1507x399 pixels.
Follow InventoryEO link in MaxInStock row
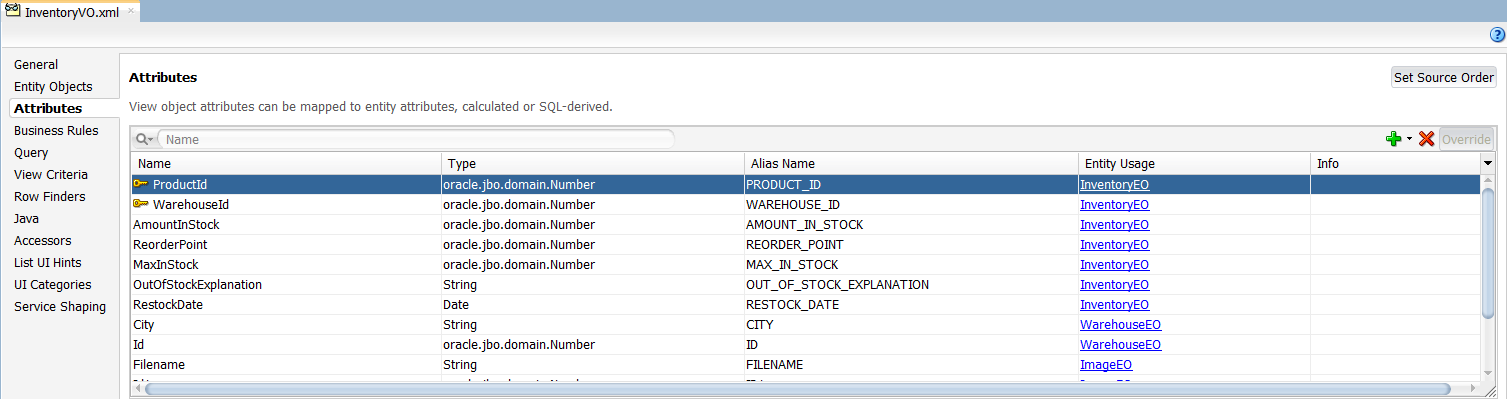[x=1114, y=264]
